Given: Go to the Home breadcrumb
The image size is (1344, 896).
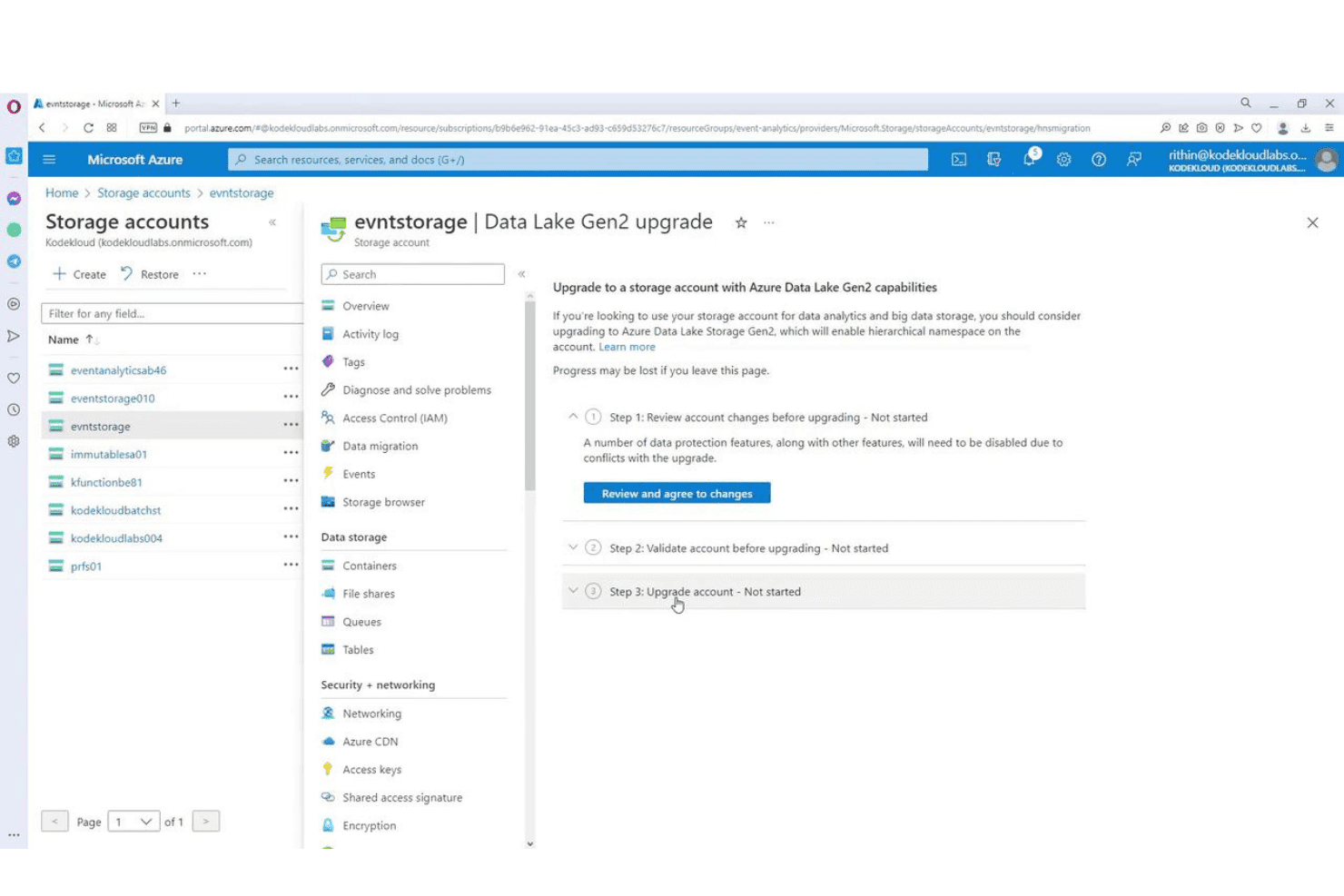Looking at the screenshot, I should [62, 193].
